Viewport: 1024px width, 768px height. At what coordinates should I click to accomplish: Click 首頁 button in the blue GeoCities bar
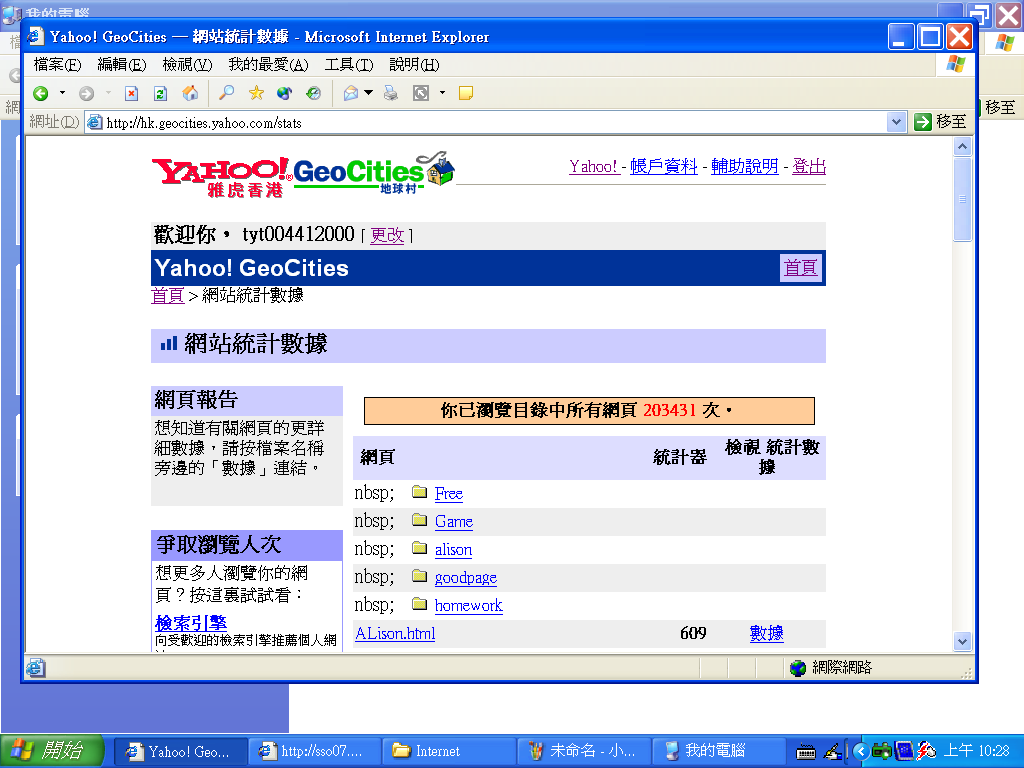tap(801, 268)
